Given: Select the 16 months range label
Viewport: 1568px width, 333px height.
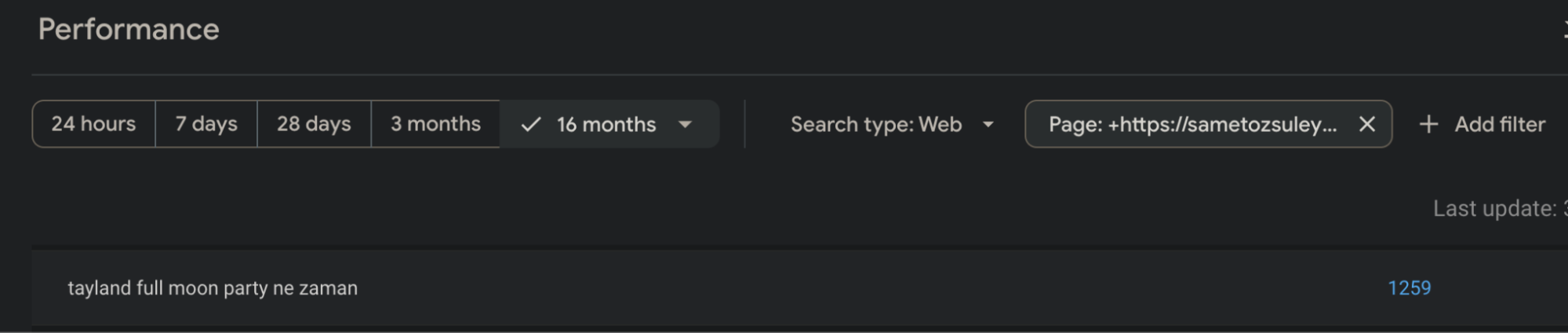Looking at the screenshot, I should pos(606,124).
